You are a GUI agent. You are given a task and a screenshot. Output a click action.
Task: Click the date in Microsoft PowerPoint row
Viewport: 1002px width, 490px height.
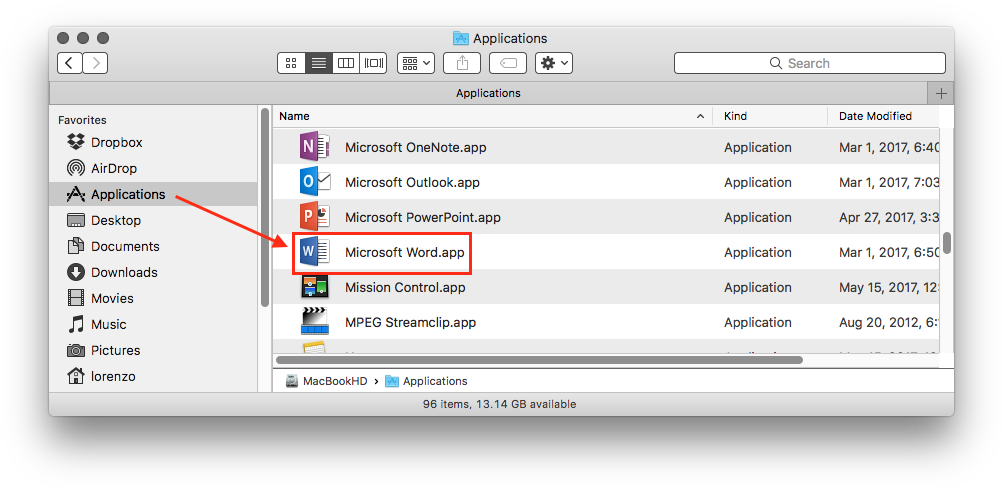coord(889,218)
